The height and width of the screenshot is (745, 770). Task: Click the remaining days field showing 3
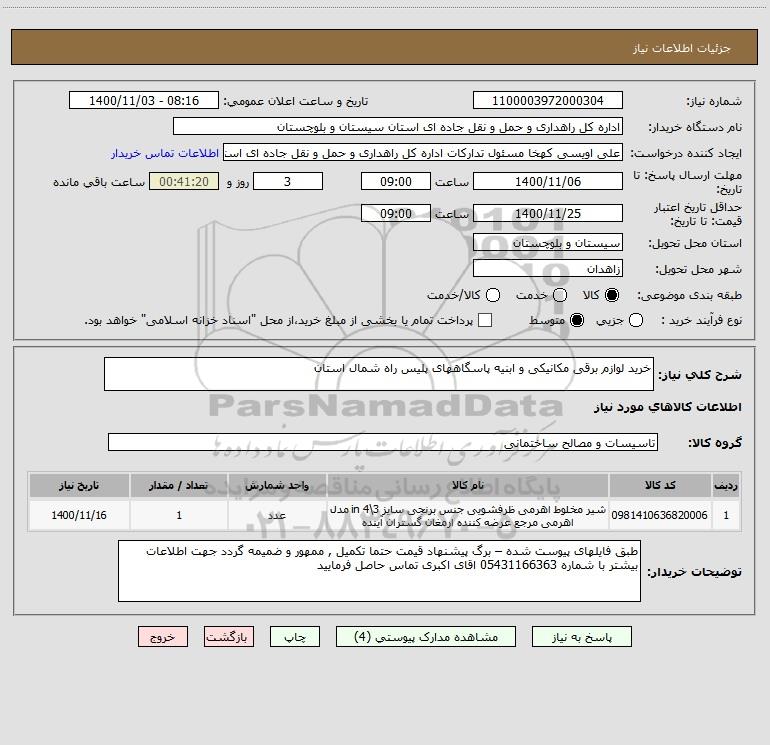288,182
